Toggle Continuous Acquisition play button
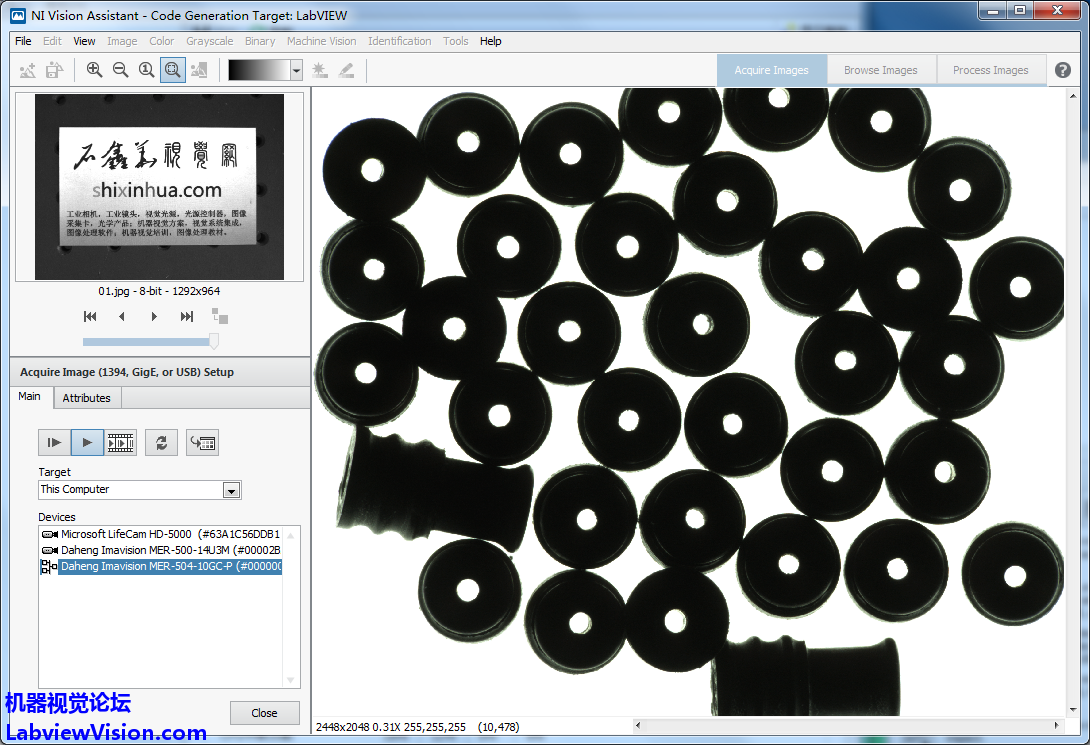 (x=87, y=442)
